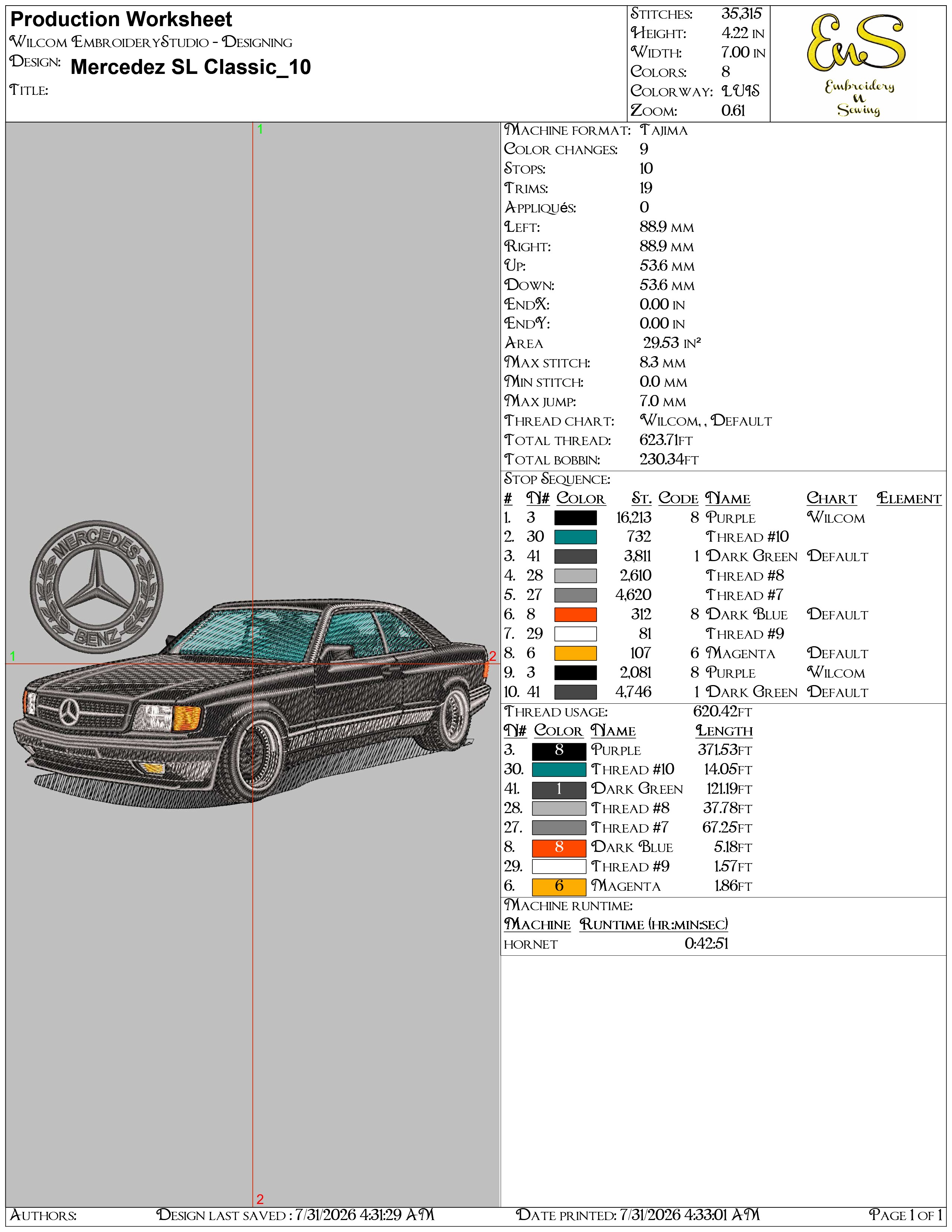952x1232 pixels.
Task: Select the Purple thread length 371.53ft
Action: point(725,750)
